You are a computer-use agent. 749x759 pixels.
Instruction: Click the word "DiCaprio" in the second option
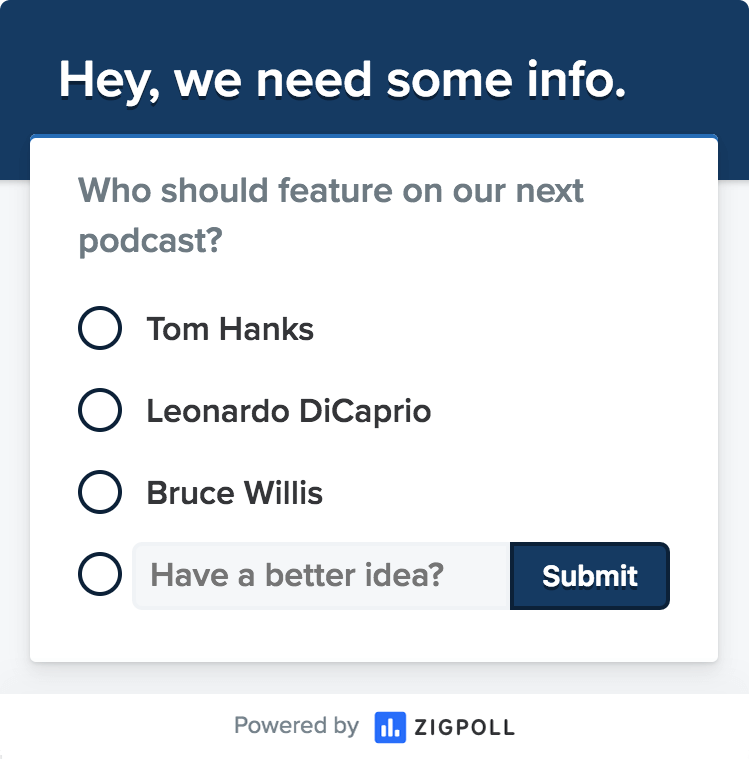[365, 411]
